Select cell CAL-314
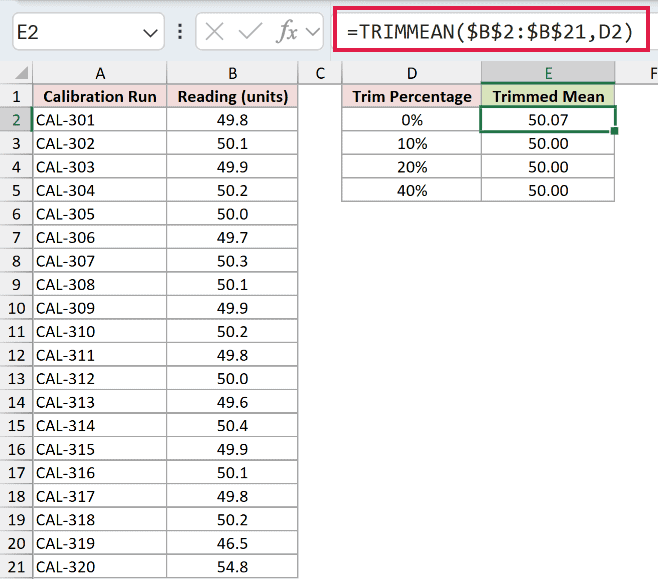 pyautogui.click(x=100, y=425)
